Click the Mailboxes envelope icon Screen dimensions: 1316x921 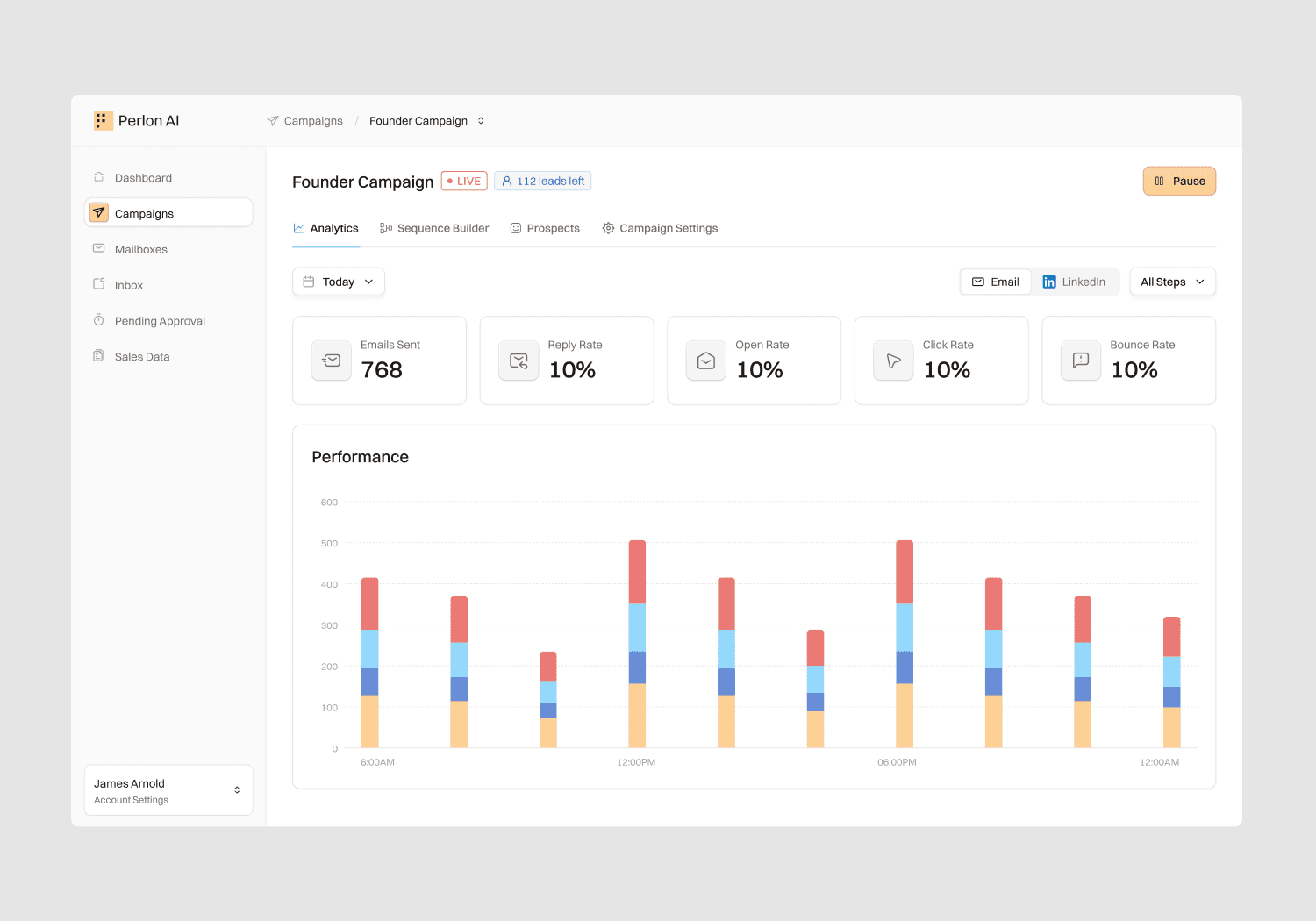99,248
